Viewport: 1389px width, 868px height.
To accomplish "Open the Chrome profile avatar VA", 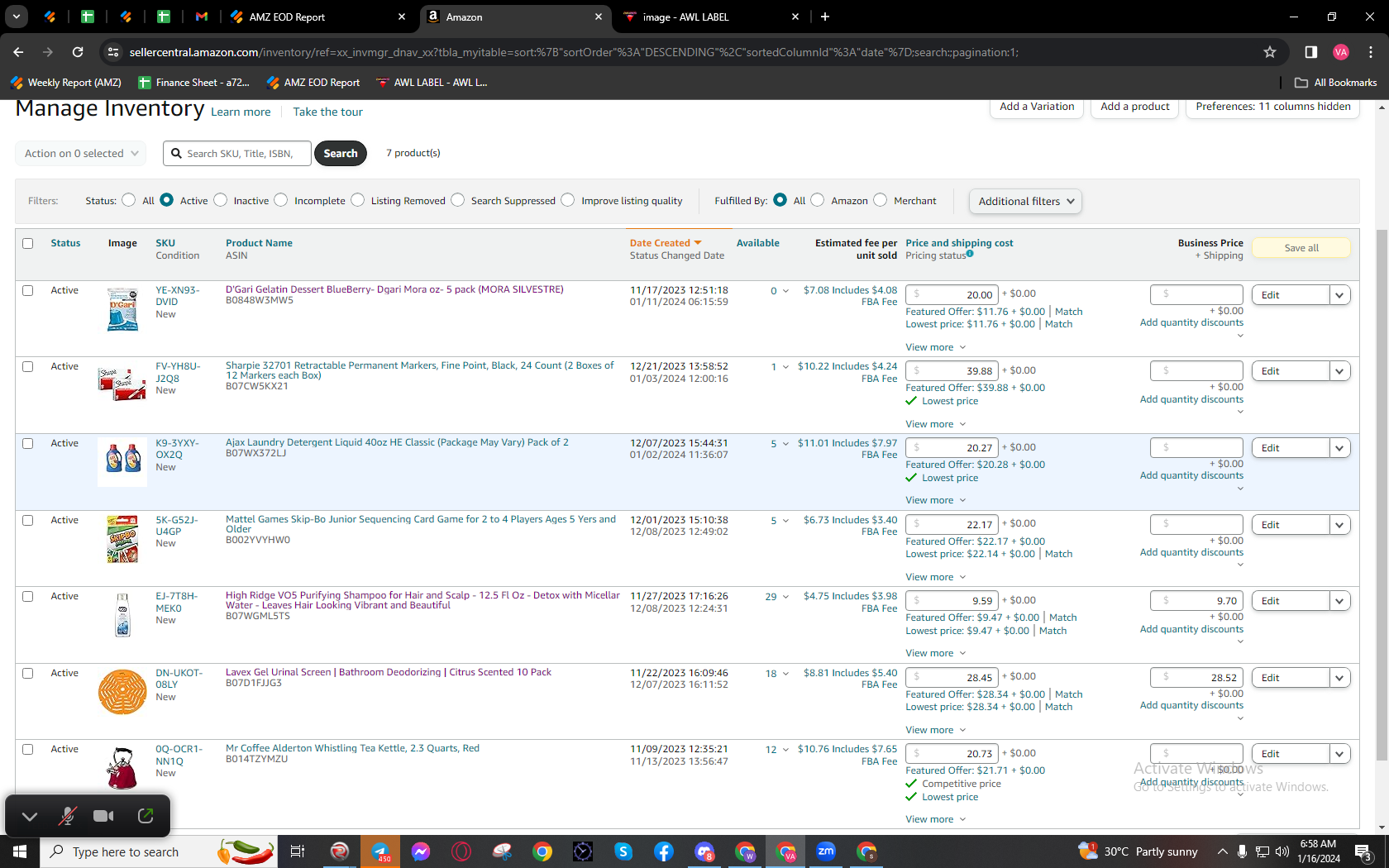I will click(x=1341, y=52).
